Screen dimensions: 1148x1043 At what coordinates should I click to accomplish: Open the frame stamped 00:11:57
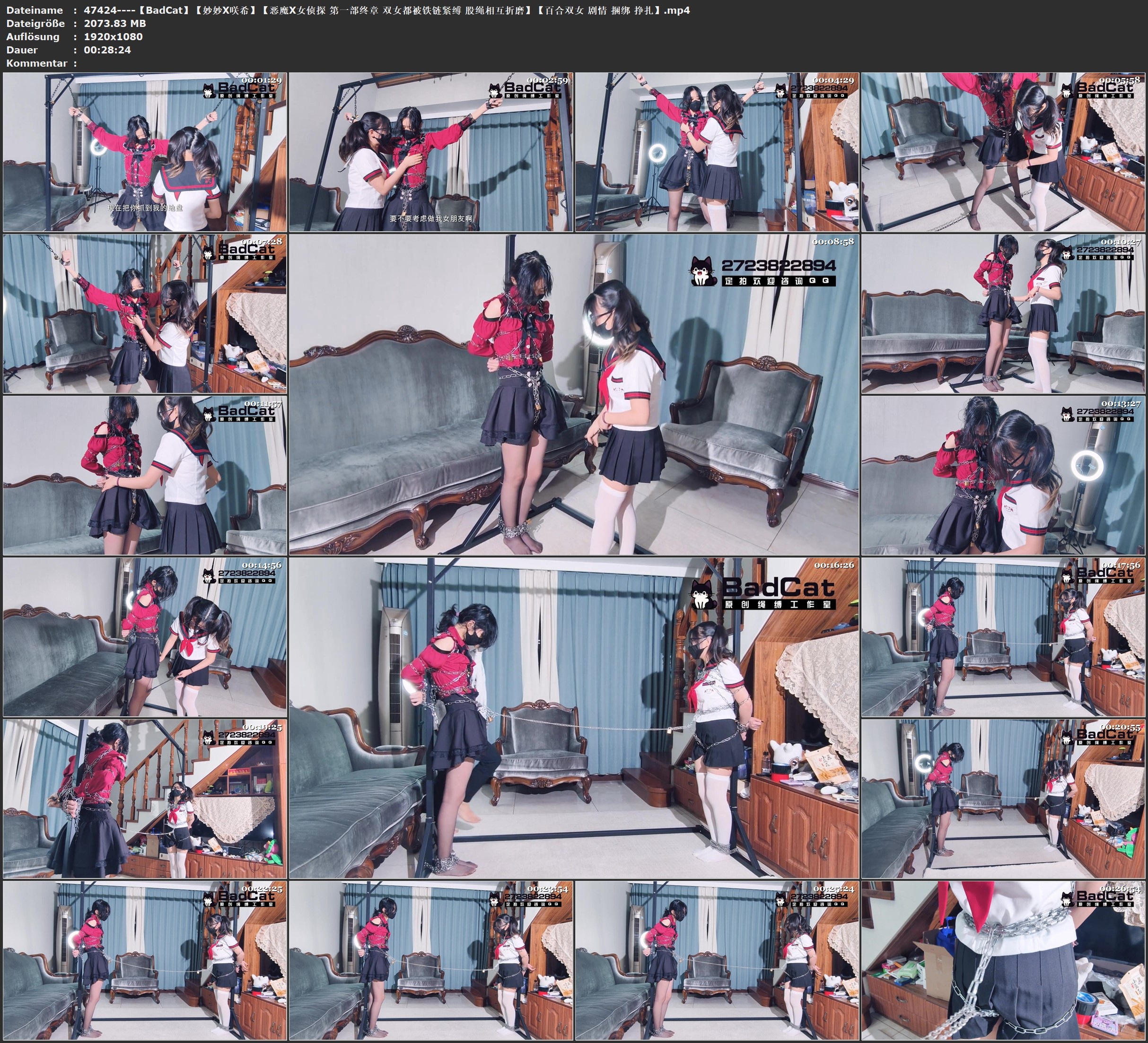(145, 475)
